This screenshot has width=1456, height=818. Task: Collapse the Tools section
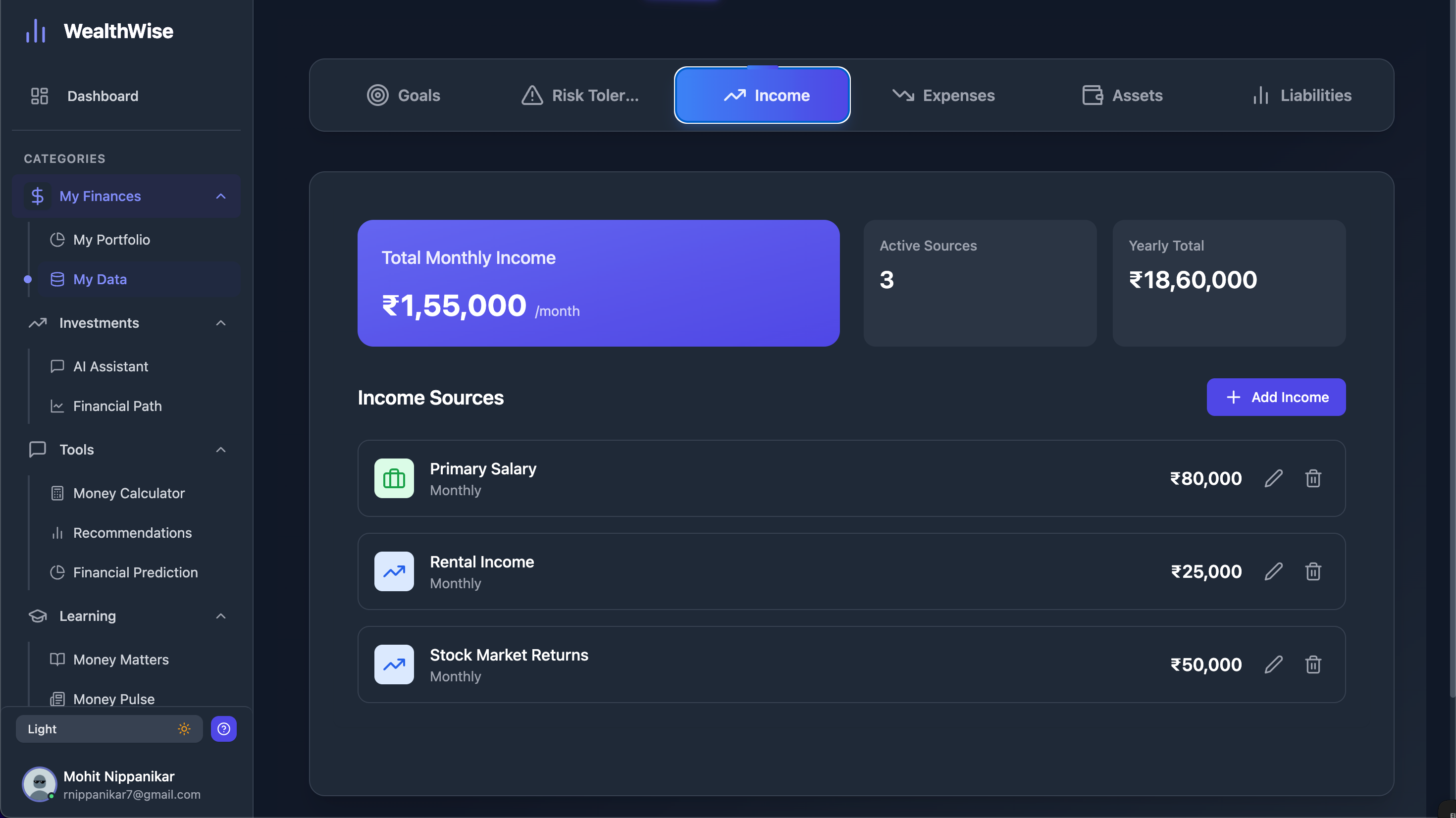click(221, 450)
